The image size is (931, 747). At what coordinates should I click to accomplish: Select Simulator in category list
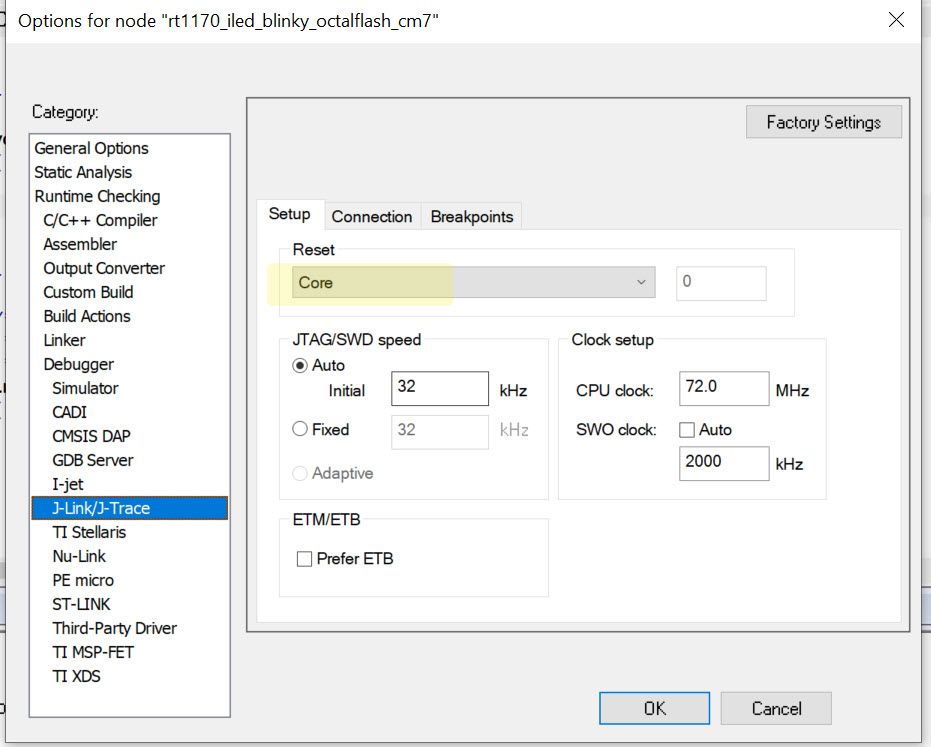click(x=86, y=388)
